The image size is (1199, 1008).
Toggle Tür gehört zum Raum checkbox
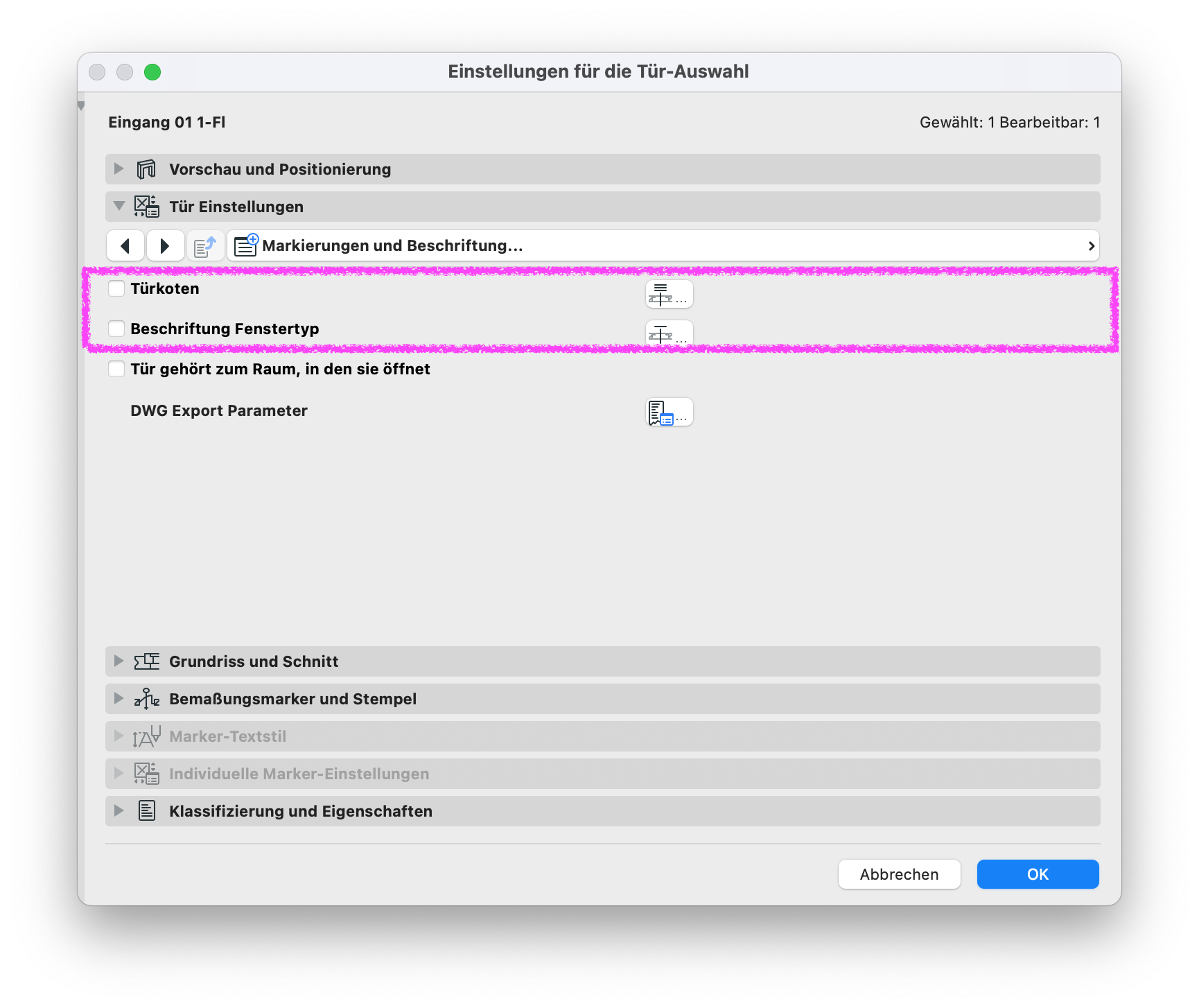(x=116, y=369)
